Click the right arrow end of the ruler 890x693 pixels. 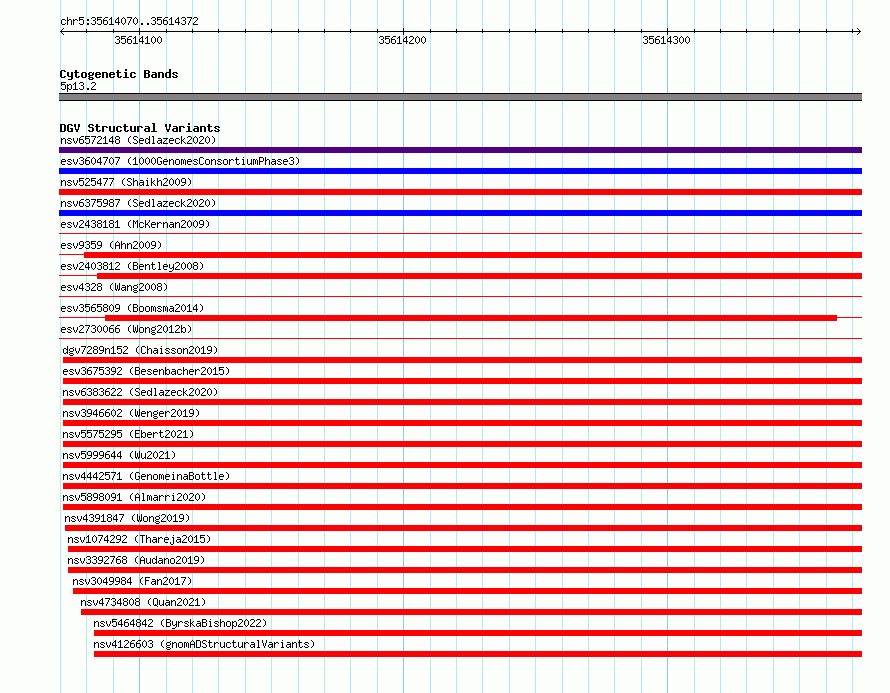tap(858, 31)
